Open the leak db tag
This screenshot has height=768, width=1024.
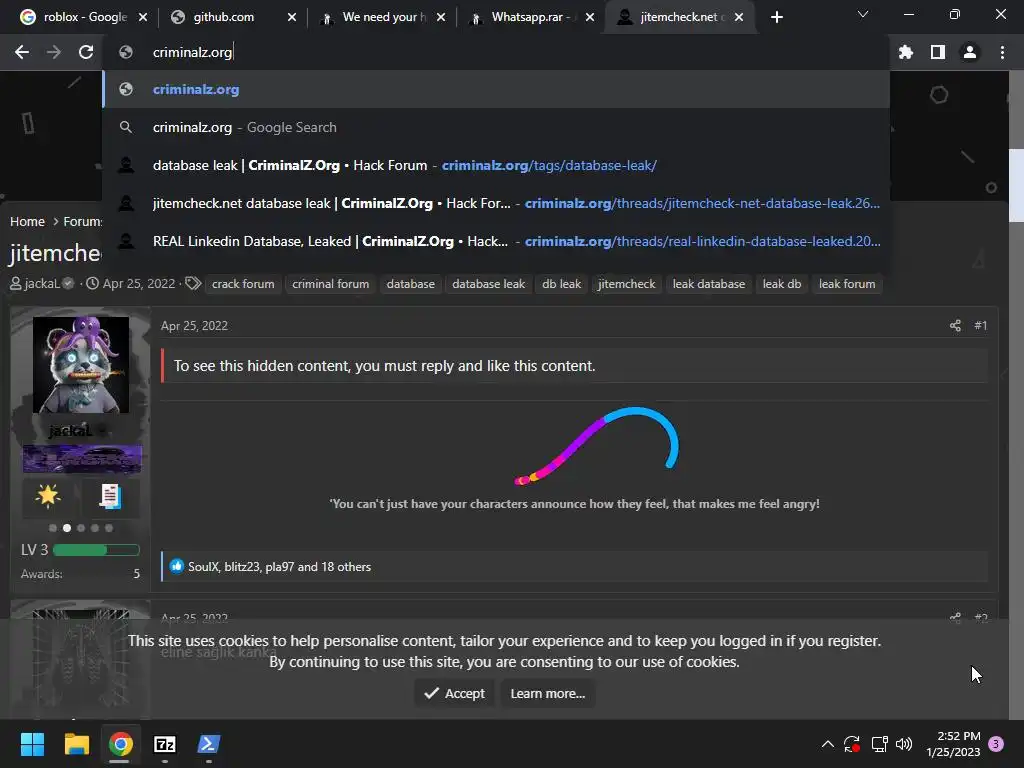782,284
